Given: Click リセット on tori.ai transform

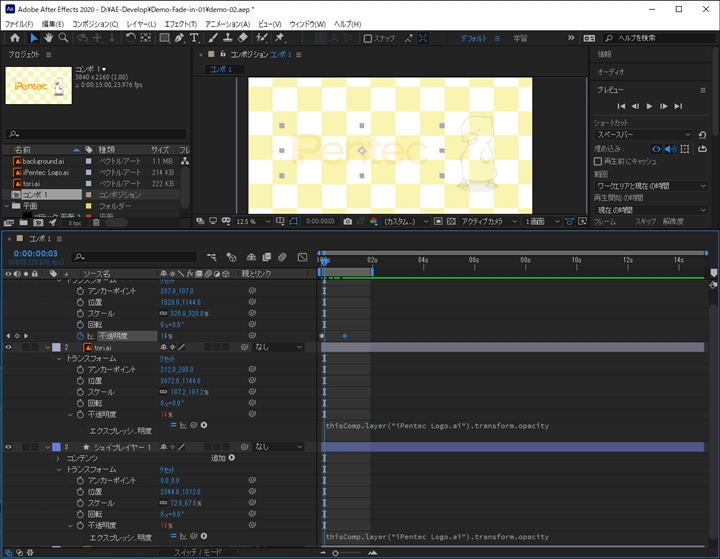Looking at the screenshot, I should coord(168,358).
